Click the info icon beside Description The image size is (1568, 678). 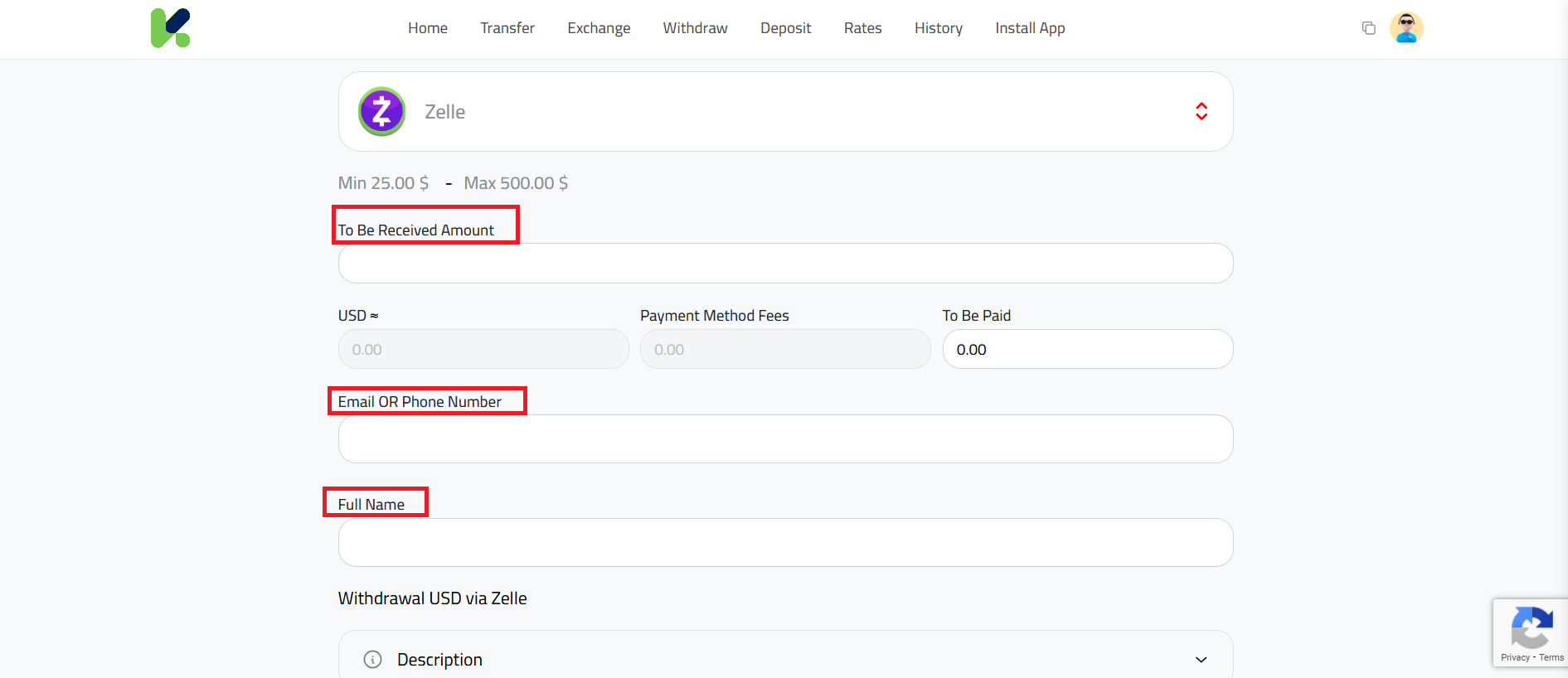373,659
